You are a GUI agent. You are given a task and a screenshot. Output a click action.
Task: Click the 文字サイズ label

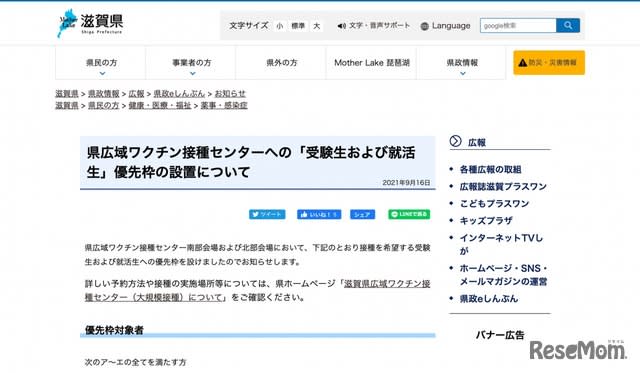[x=249, y=26]
